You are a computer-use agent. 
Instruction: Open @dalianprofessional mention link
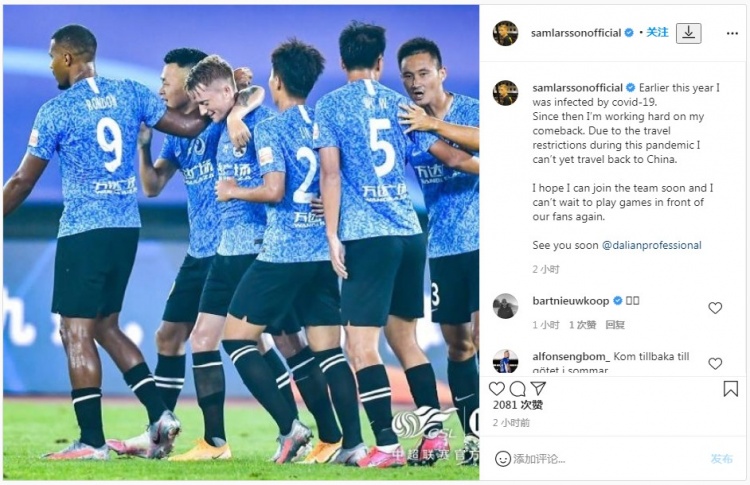coord(651,245)
